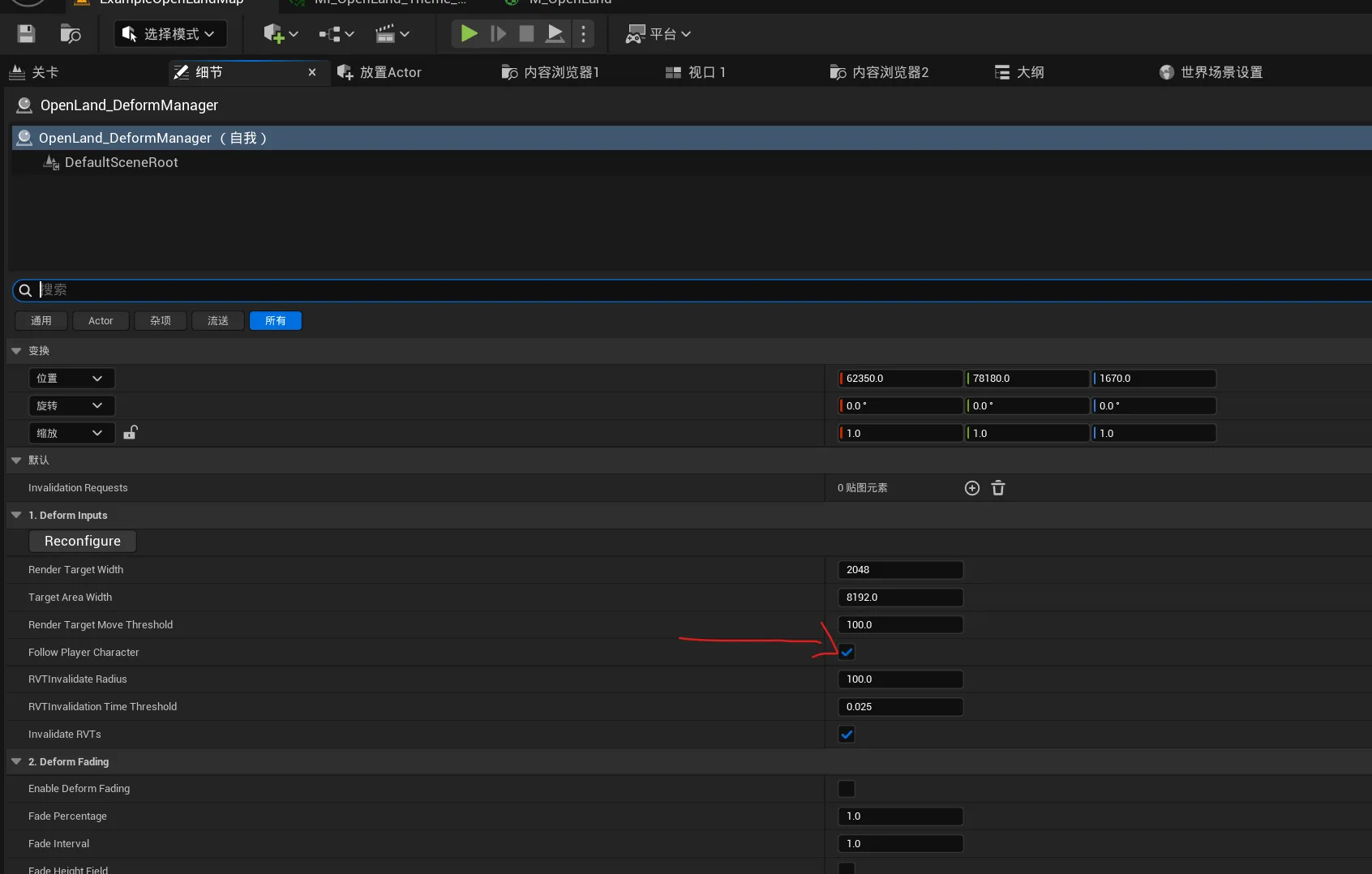Click the stop playback button
1372x874 pixels.
click(526, 33)
